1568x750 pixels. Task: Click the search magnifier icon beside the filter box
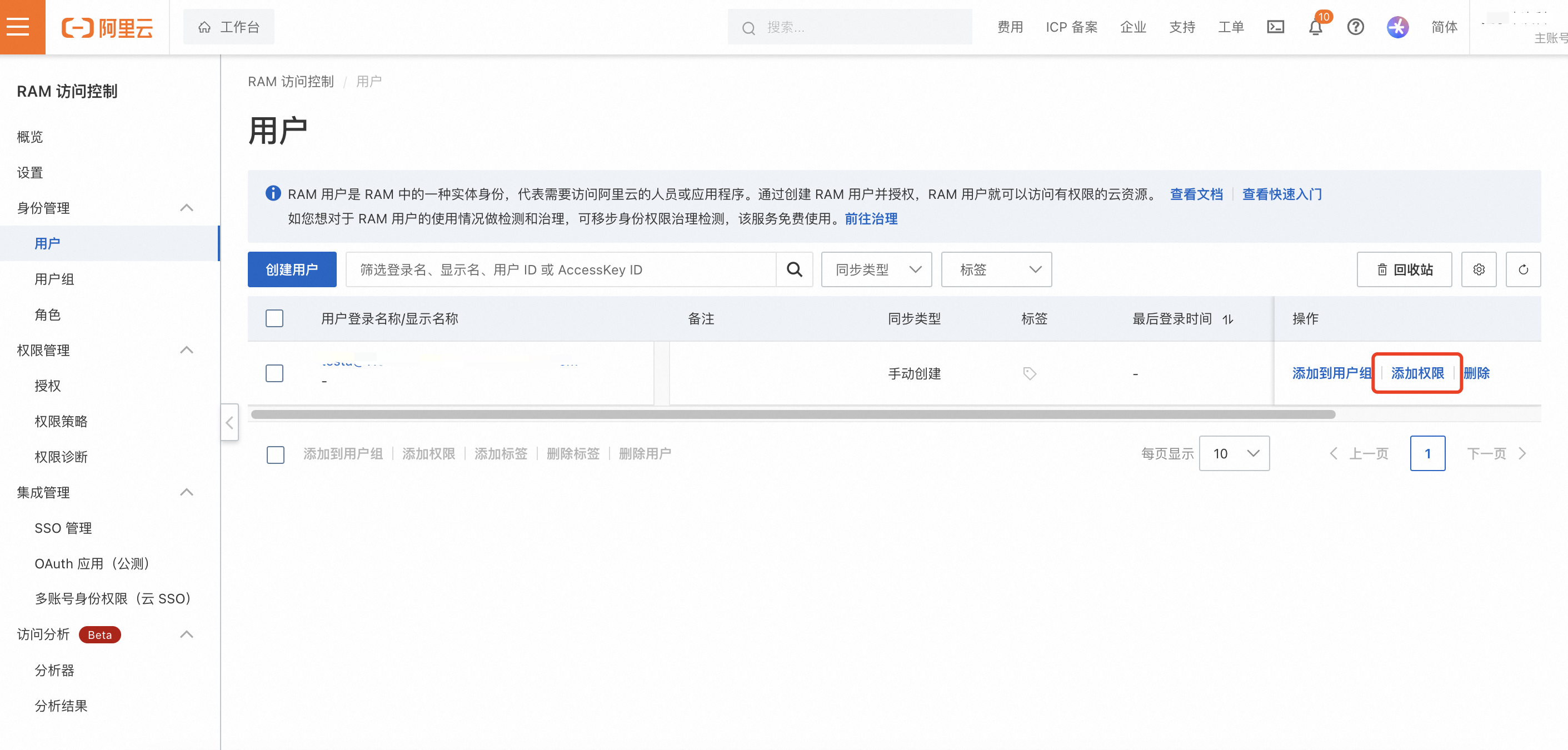click(x=795, y=269)
